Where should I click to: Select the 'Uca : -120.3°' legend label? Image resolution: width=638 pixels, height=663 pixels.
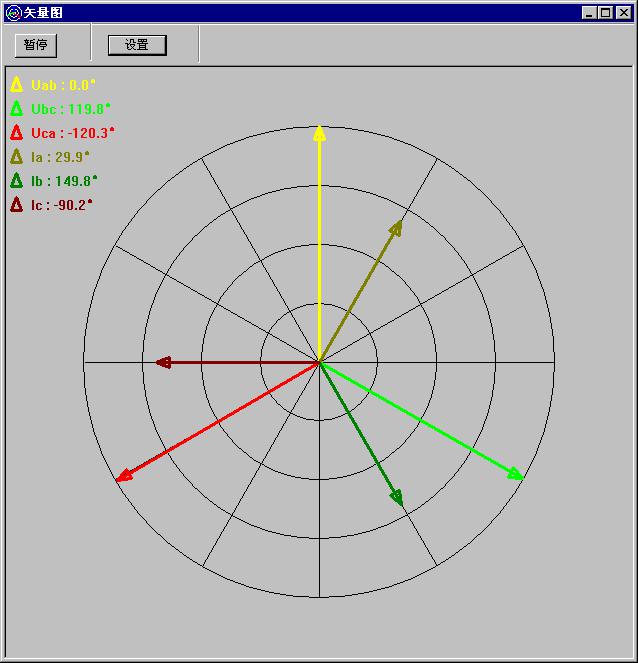click(x=73, y=134)
